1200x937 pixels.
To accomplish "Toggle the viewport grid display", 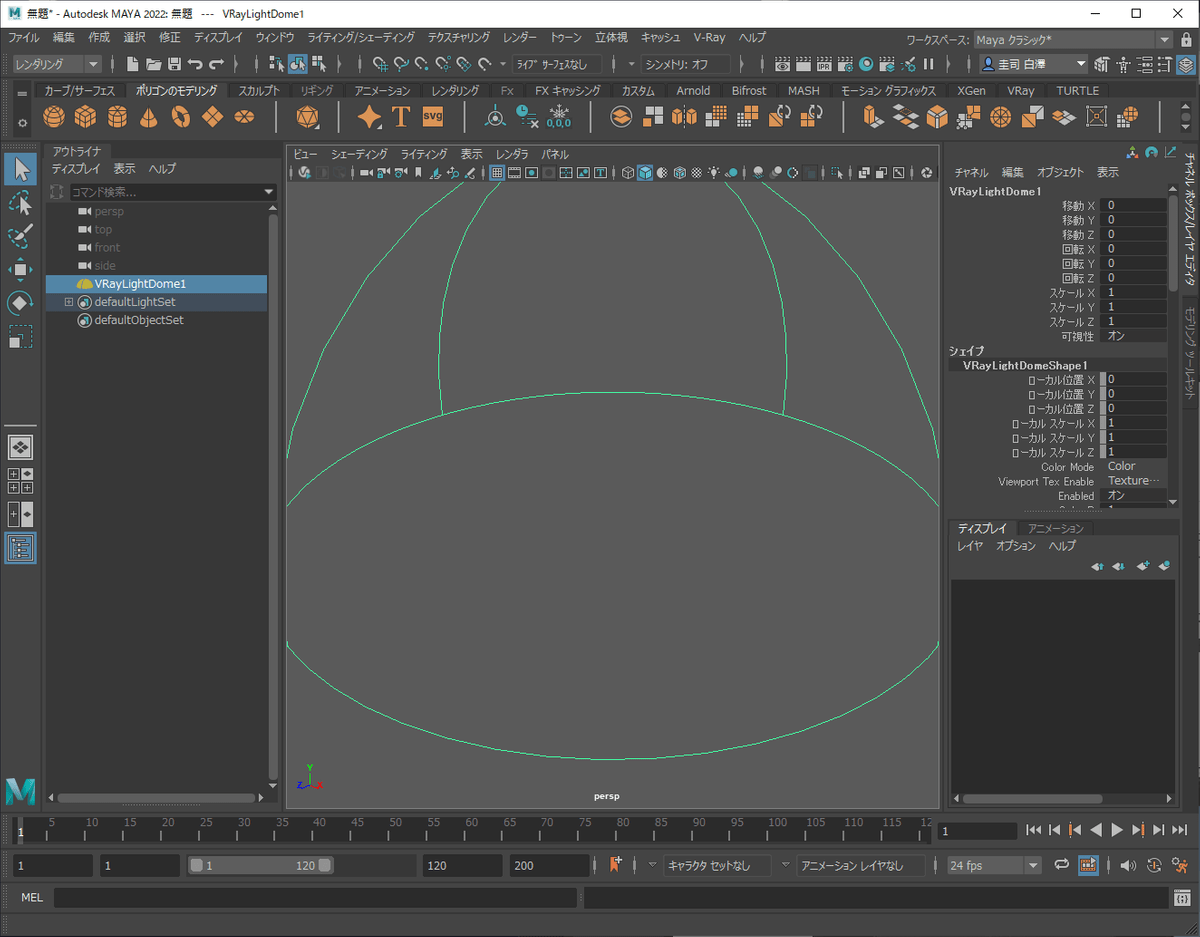I will 496,173.
